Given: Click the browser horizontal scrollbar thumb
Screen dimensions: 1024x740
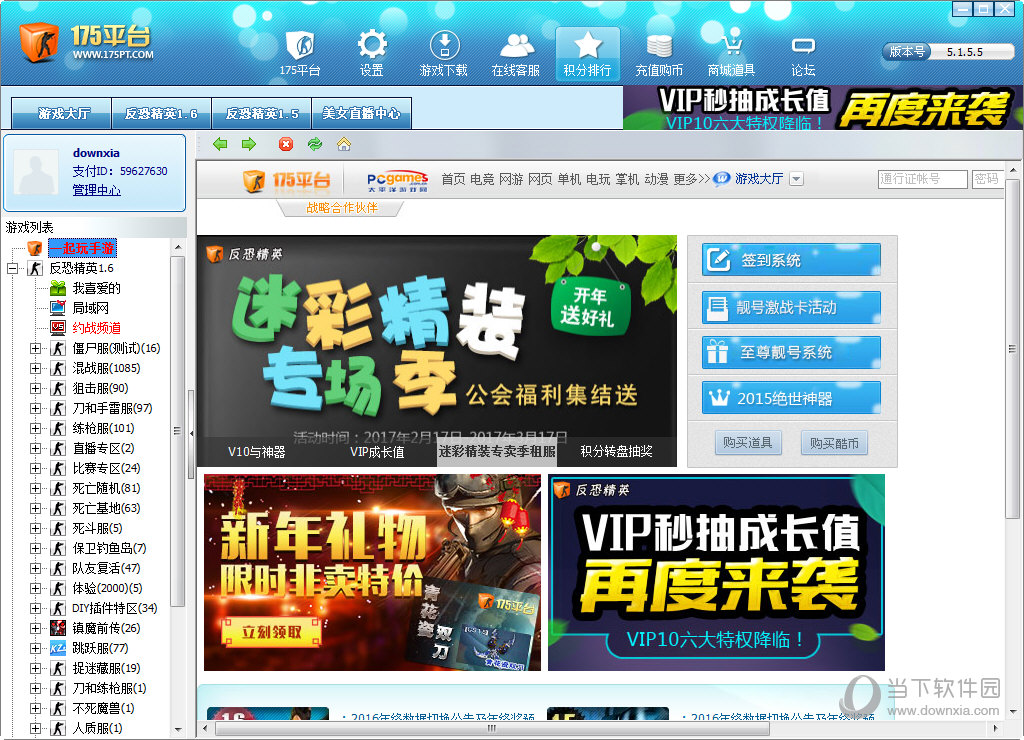Looking at the screenshot, I should 492,728.
